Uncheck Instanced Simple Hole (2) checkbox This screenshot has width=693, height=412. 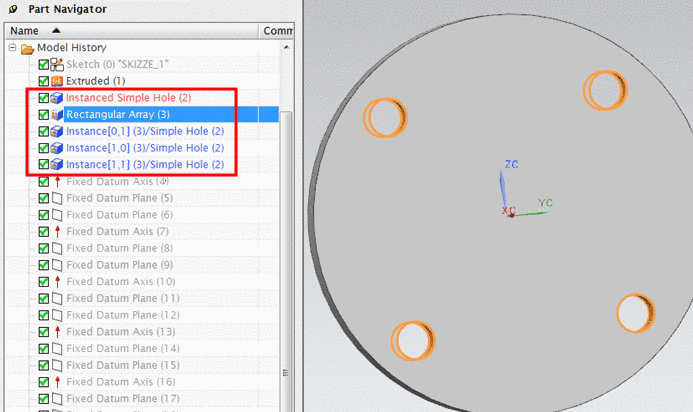[43, 98]
